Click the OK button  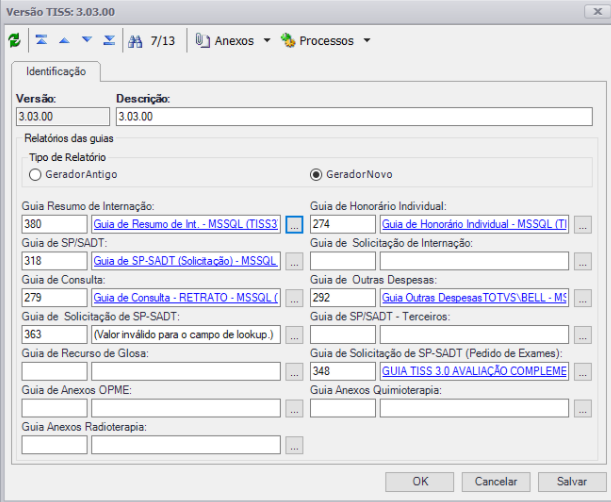click(420, 482)
